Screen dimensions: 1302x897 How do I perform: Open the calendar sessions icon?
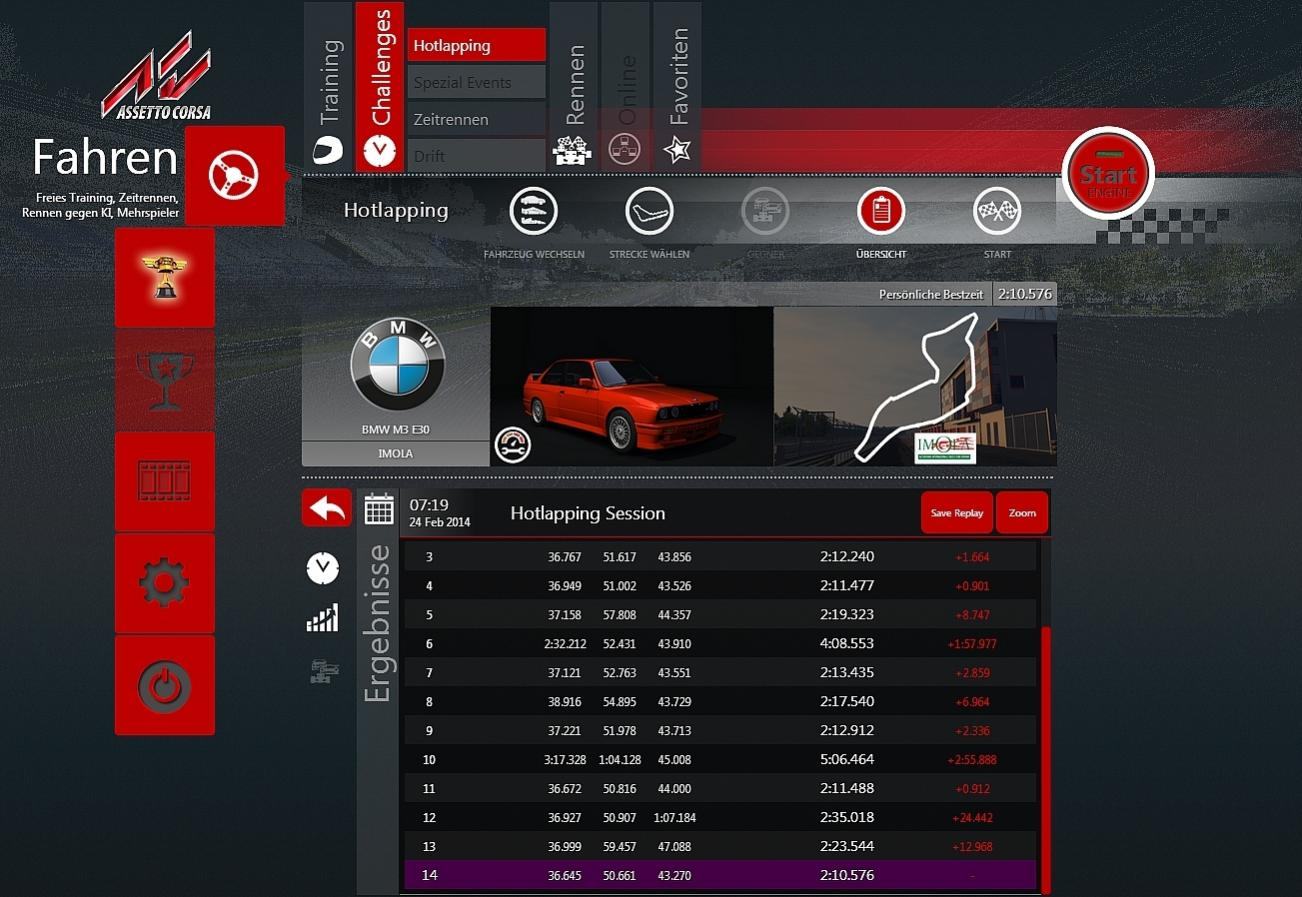379,509
